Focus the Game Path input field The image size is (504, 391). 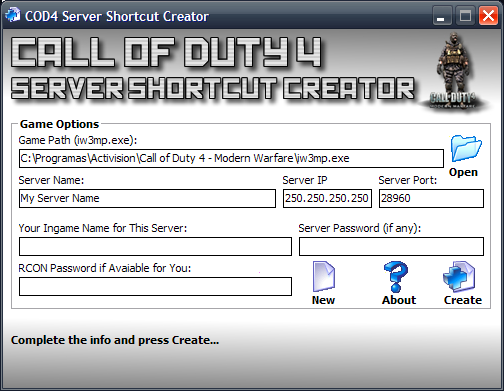click(x=231, y=158)
